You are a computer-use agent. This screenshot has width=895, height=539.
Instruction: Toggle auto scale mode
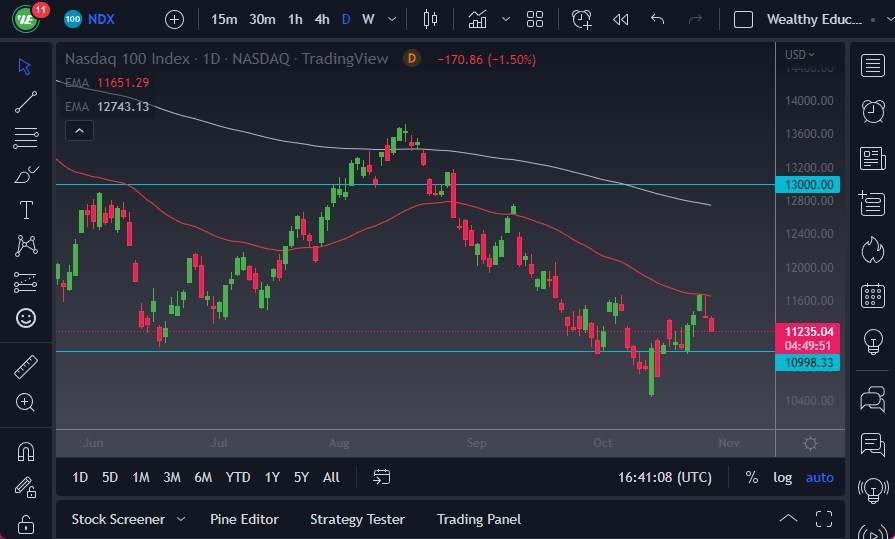coord(819,477)
